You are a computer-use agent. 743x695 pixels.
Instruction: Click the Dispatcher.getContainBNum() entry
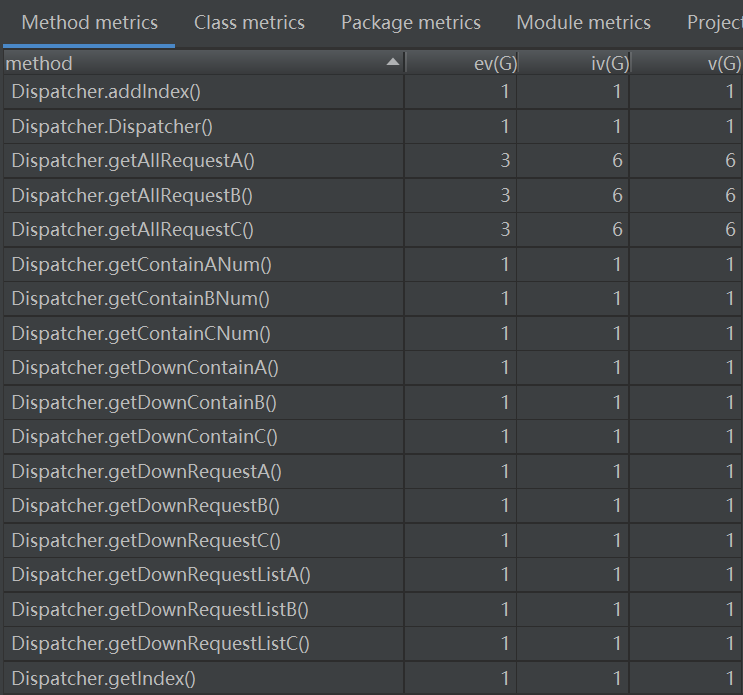tap(141, 298)
